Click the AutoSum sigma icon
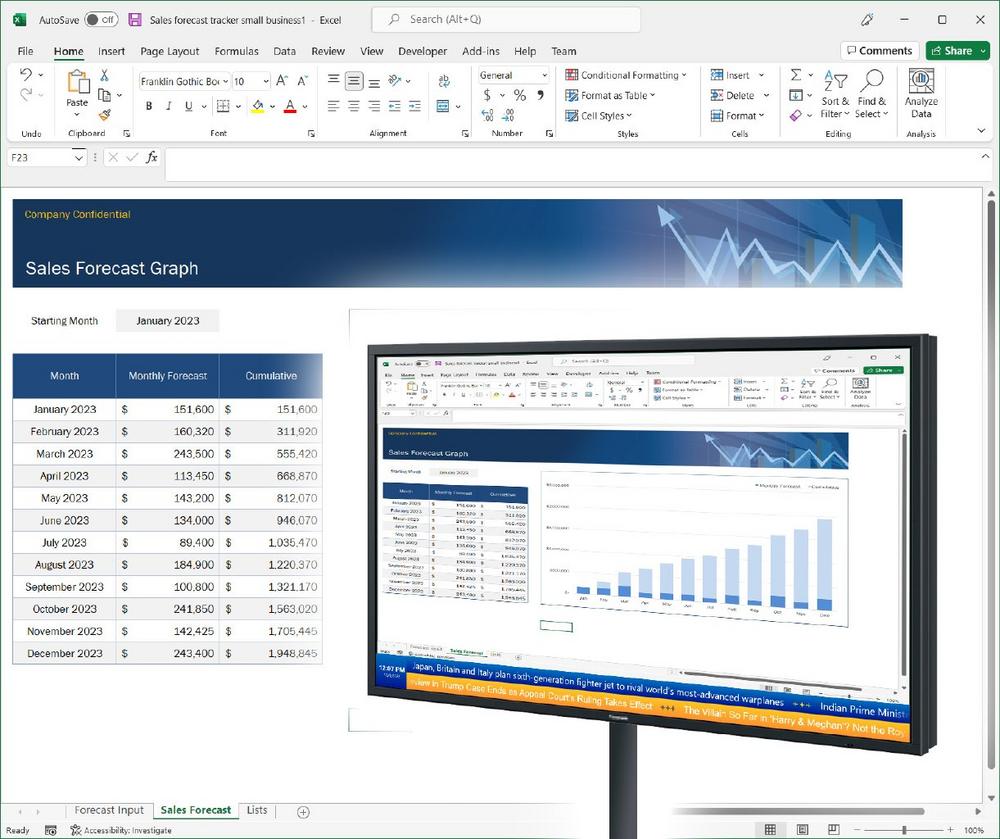Viewport: 1000px width, 839px height. [796, 75]
